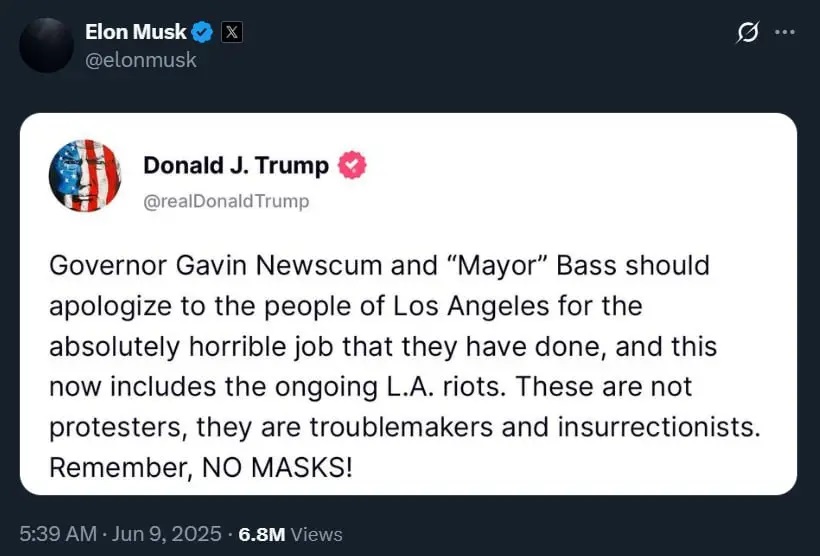The image size is (820, 556).
Task: Click the Jun 9, 2025 date
Action: (x=167, y=534)
